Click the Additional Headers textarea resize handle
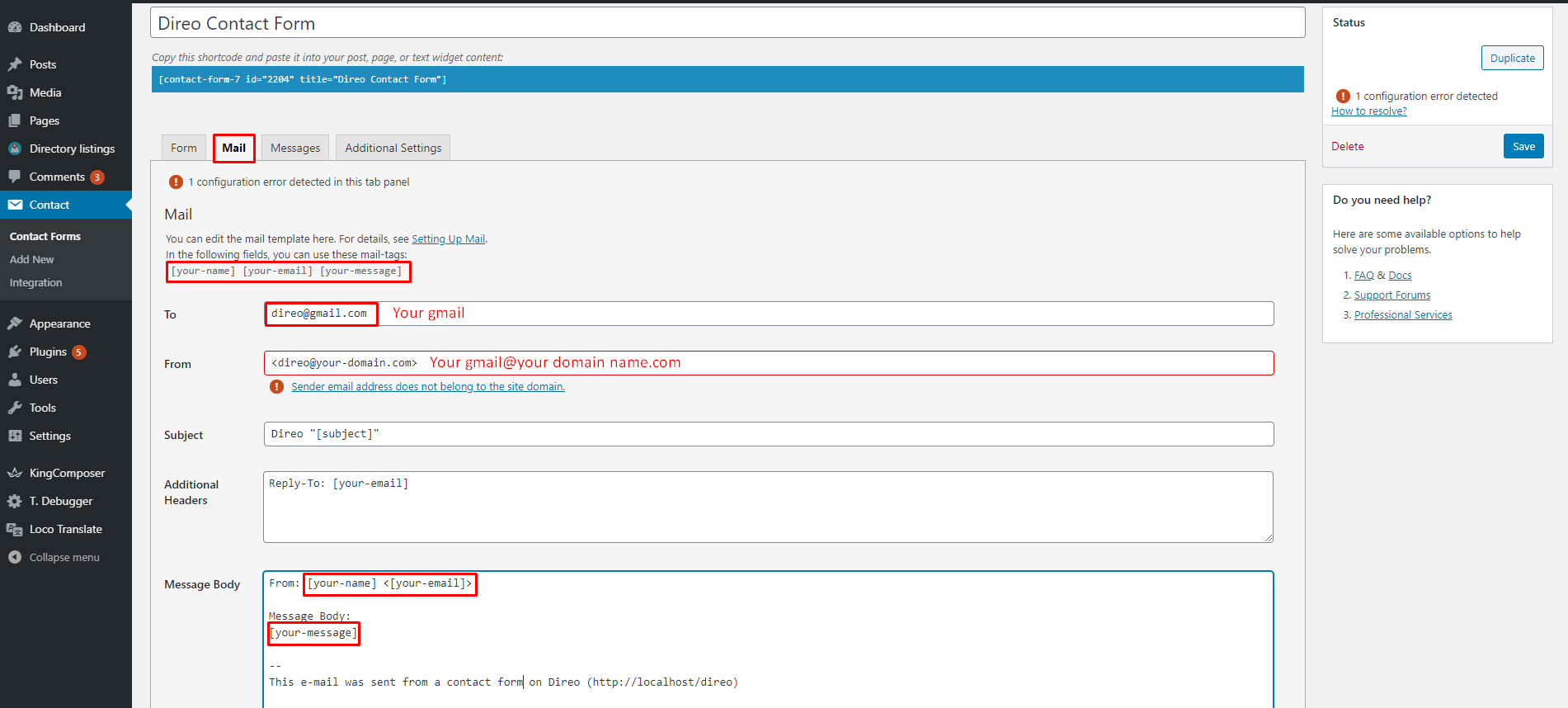This screenshot has height=708, width=1568. click(1268, 537)
